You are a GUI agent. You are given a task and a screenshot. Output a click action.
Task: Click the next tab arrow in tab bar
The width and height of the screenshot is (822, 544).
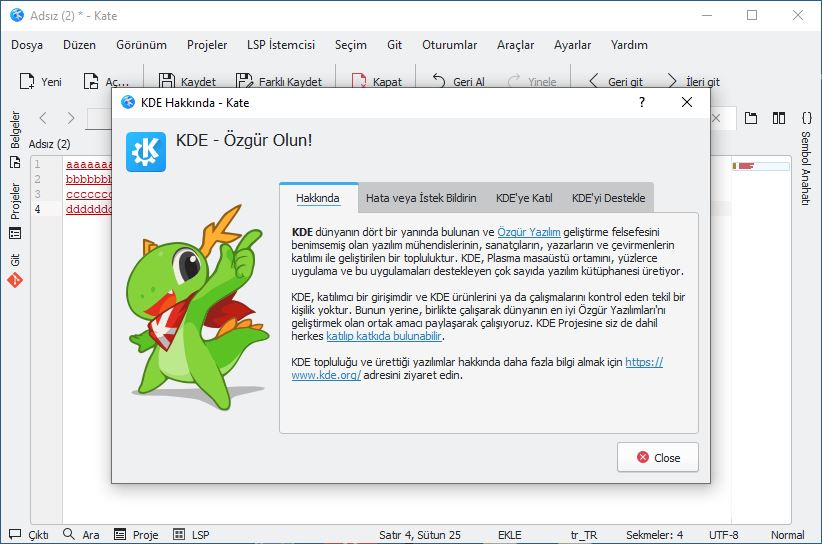tap(71, 118)
